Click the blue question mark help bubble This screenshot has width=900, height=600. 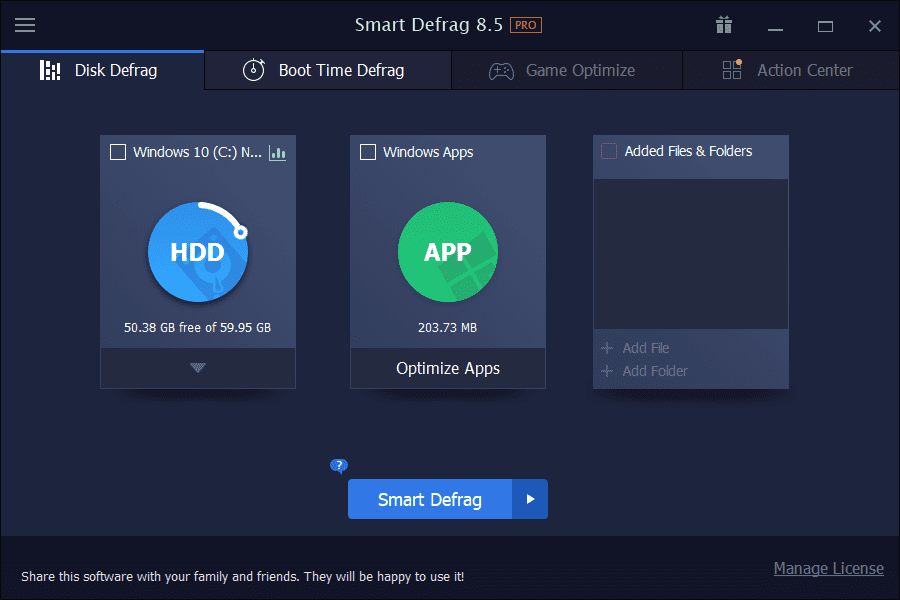339,466
